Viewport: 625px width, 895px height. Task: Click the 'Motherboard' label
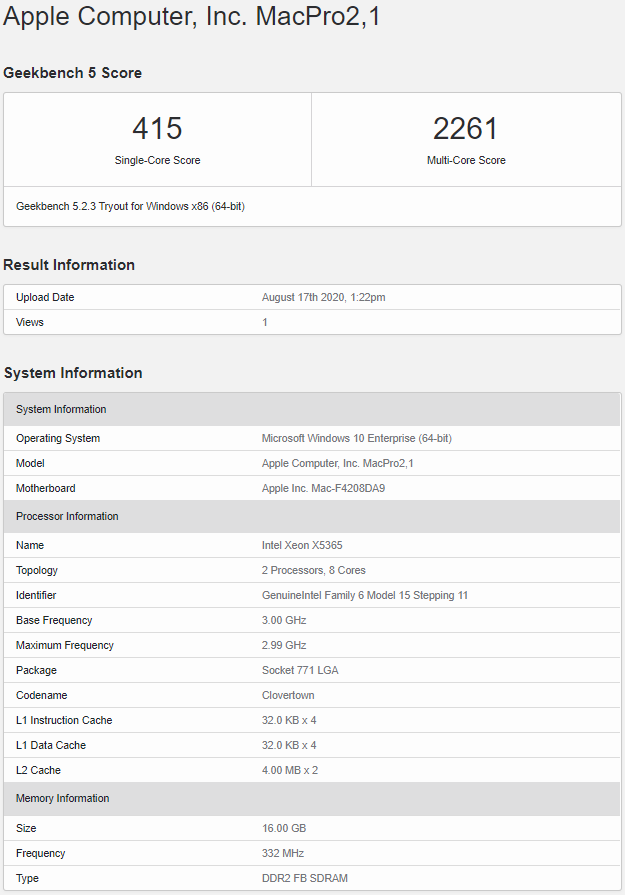pyautogui.click(x=46, y=489)
